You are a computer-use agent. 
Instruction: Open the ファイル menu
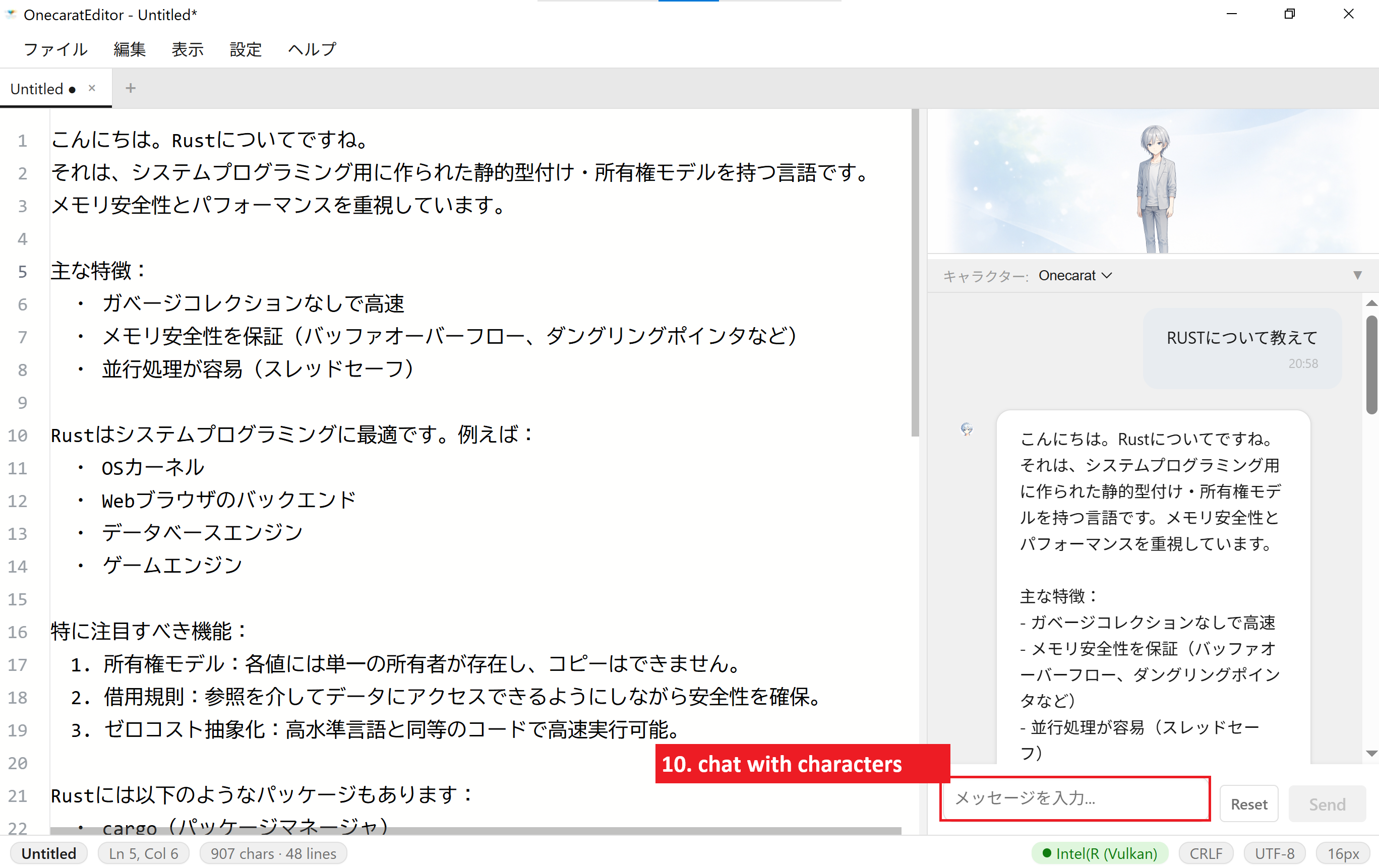pyautogui.click(x=55, y=49)
